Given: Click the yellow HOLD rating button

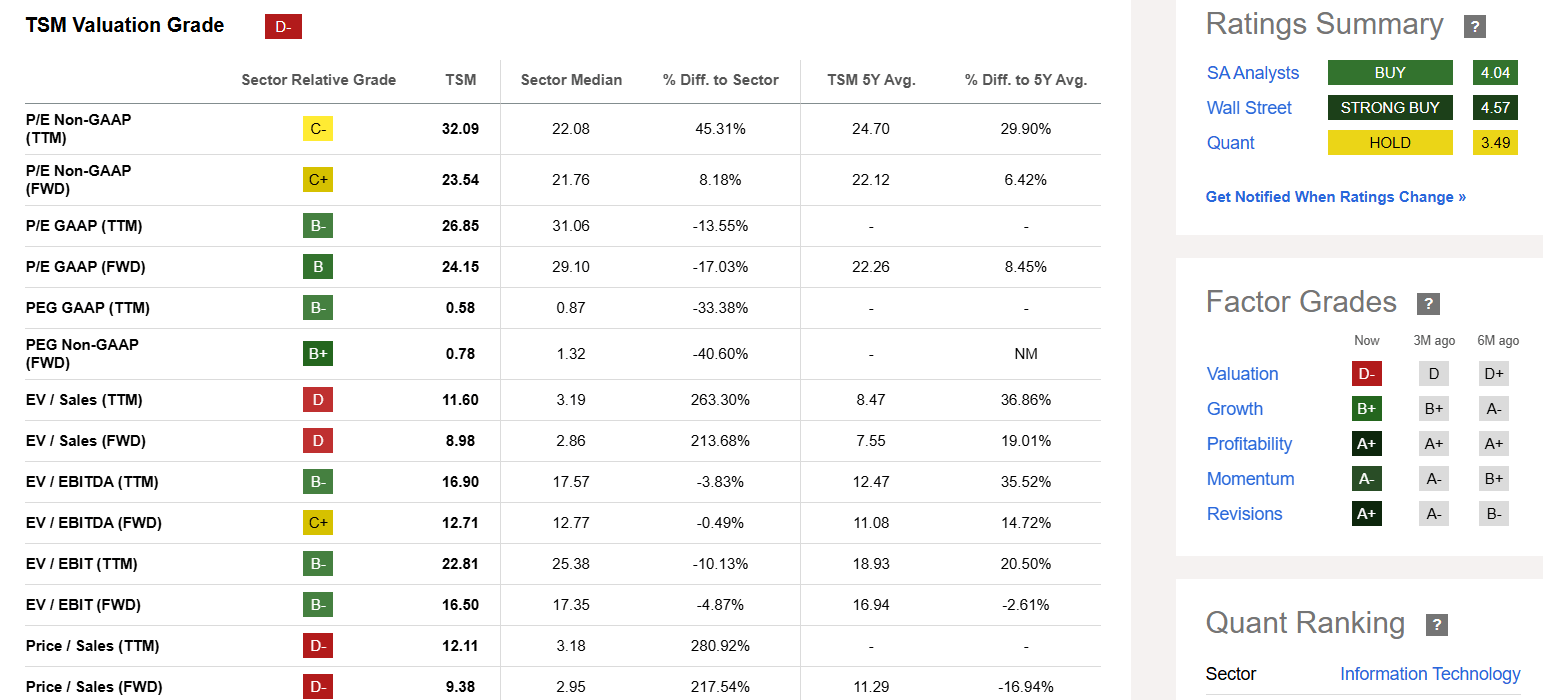Looking at the screenshot, I should 1390,143.
